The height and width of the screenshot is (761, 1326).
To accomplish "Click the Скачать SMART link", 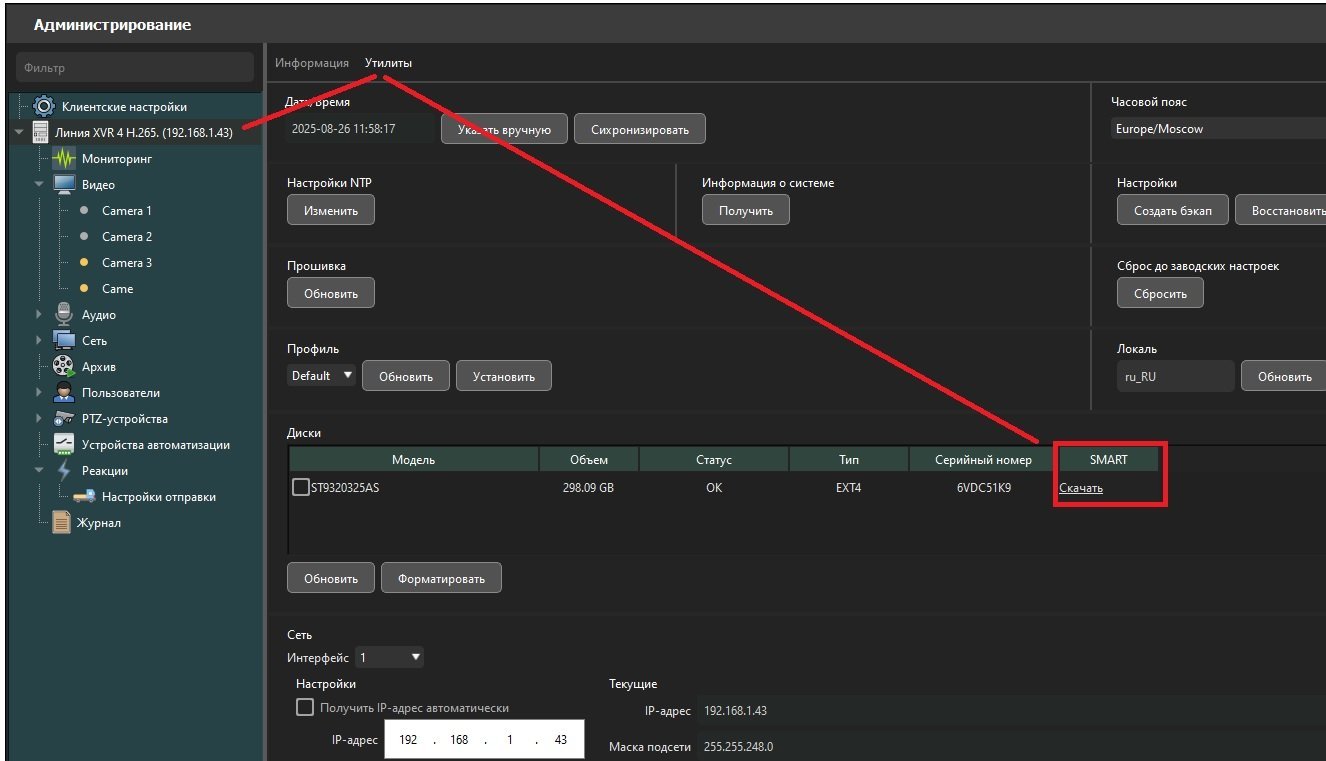I will (1081, 488).
